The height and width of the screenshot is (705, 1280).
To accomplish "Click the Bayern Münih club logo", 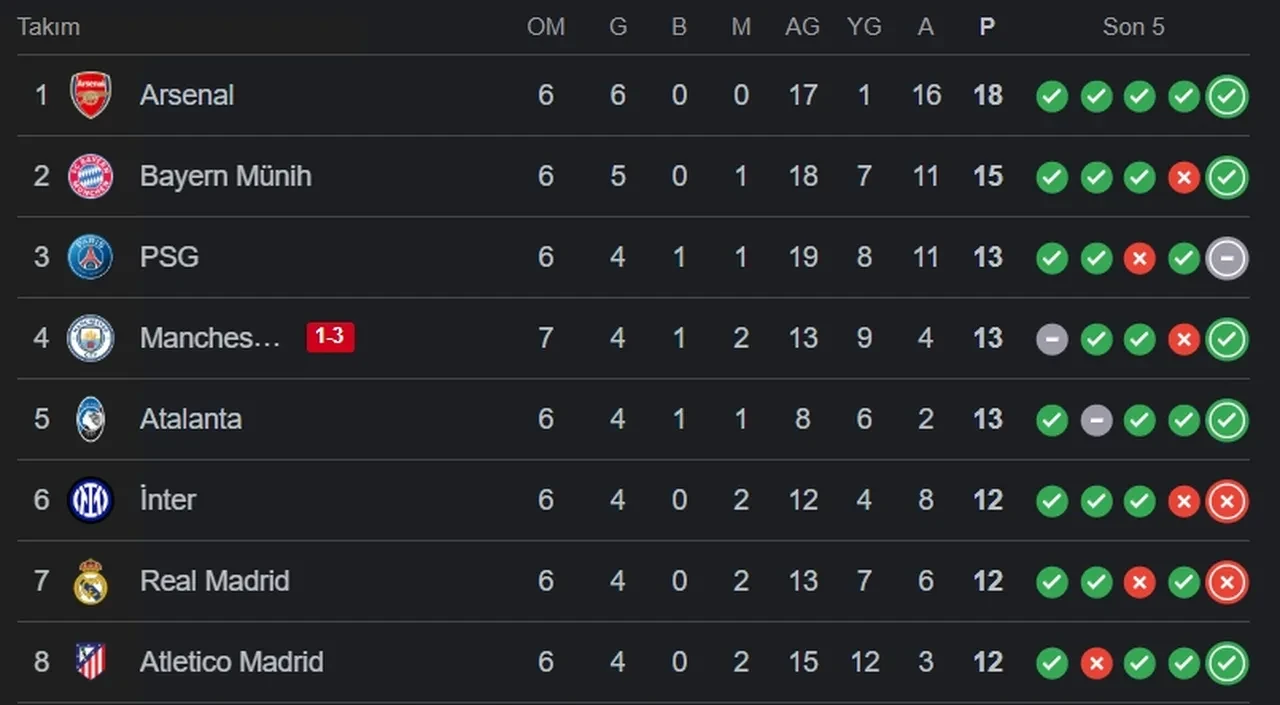I will [90, 177].
